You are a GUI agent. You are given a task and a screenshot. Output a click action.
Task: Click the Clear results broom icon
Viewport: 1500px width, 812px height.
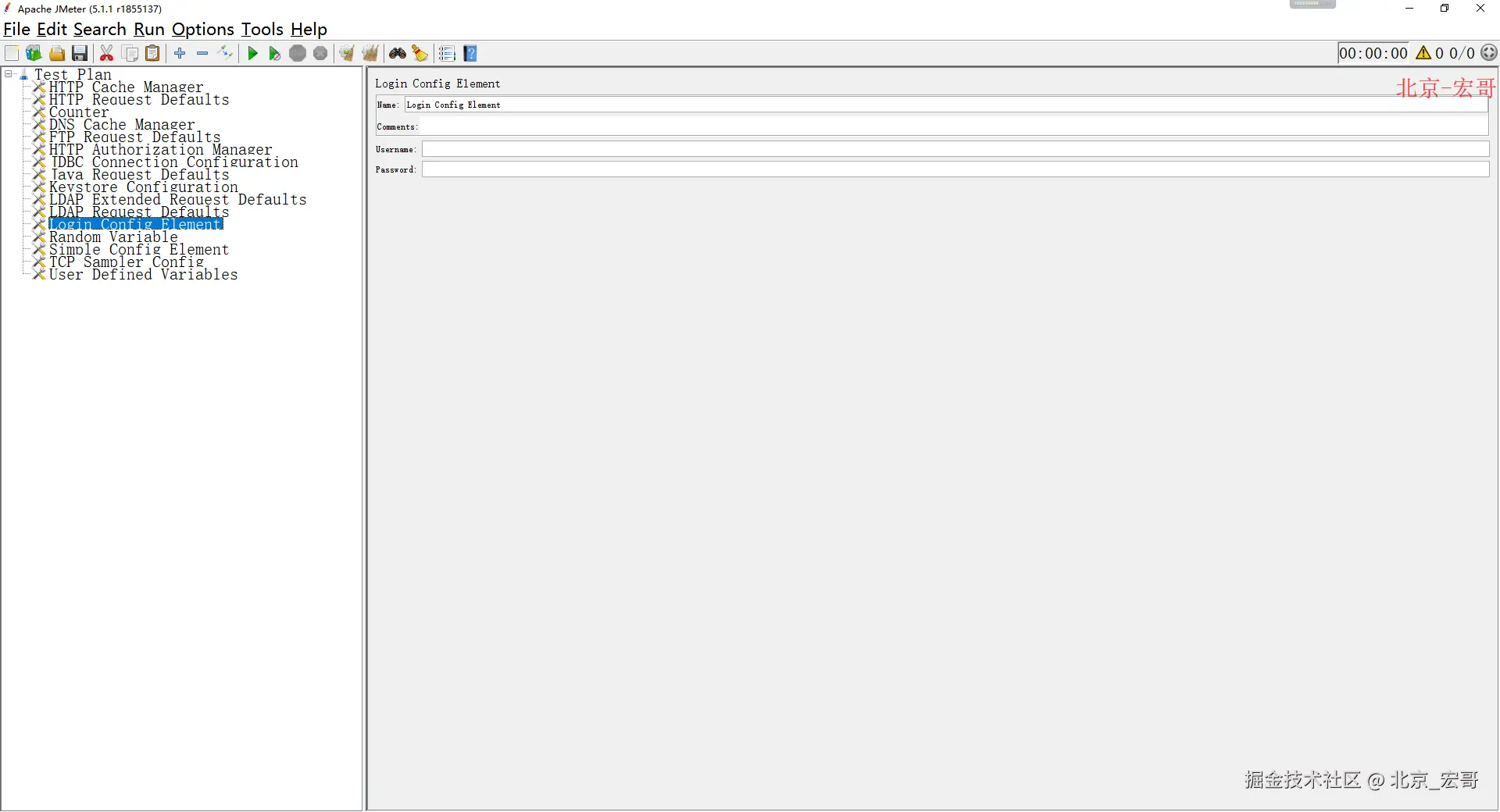point(347,53)
